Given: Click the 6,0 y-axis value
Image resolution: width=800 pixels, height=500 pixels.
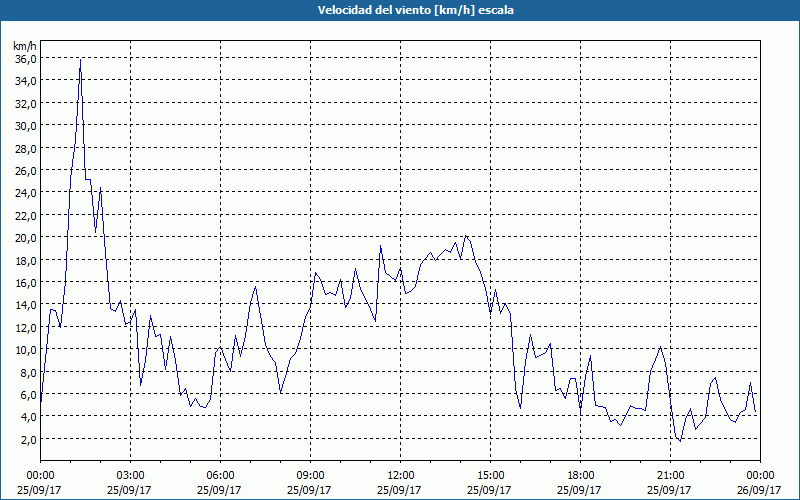Looking at the screenshot, I should (29, 394).
